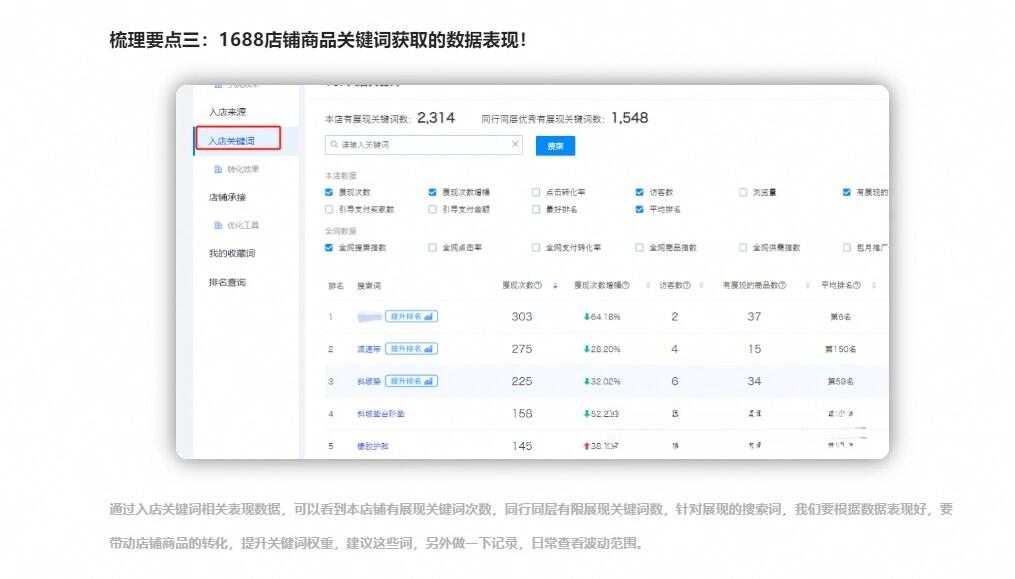1015x579 pixels.
Task: Enable the 全网商品指数 checkbox
Action: click(640, 247)
